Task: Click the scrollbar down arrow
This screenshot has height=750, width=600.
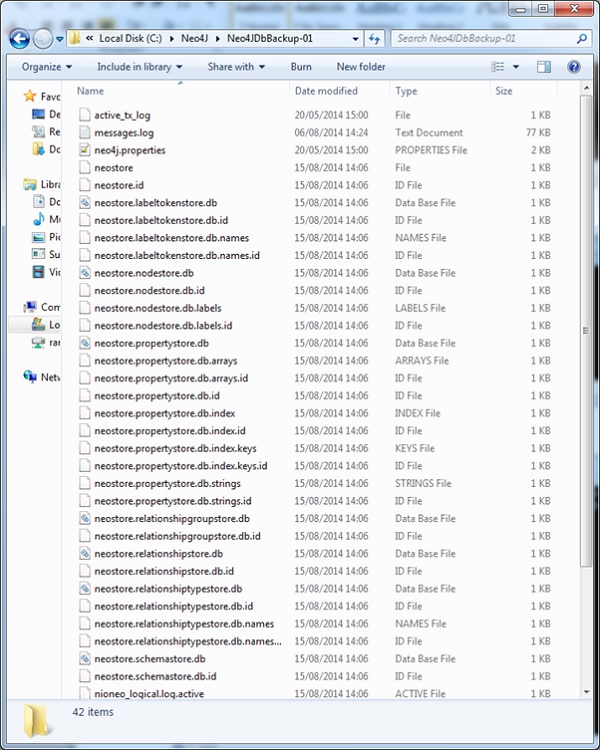Action: 586,692
